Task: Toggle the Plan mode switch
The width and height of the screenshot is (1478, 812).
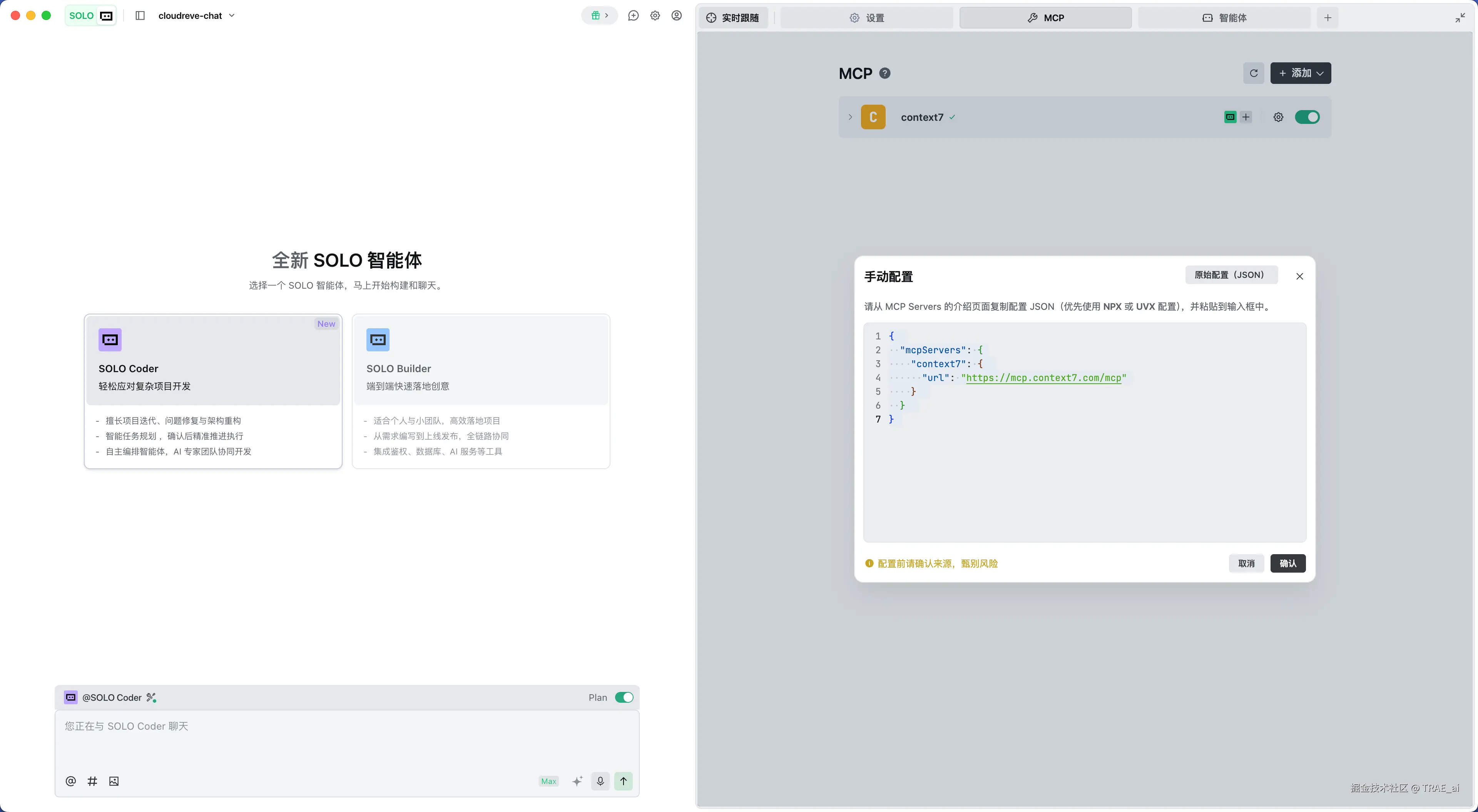Action: coord(624,697)
